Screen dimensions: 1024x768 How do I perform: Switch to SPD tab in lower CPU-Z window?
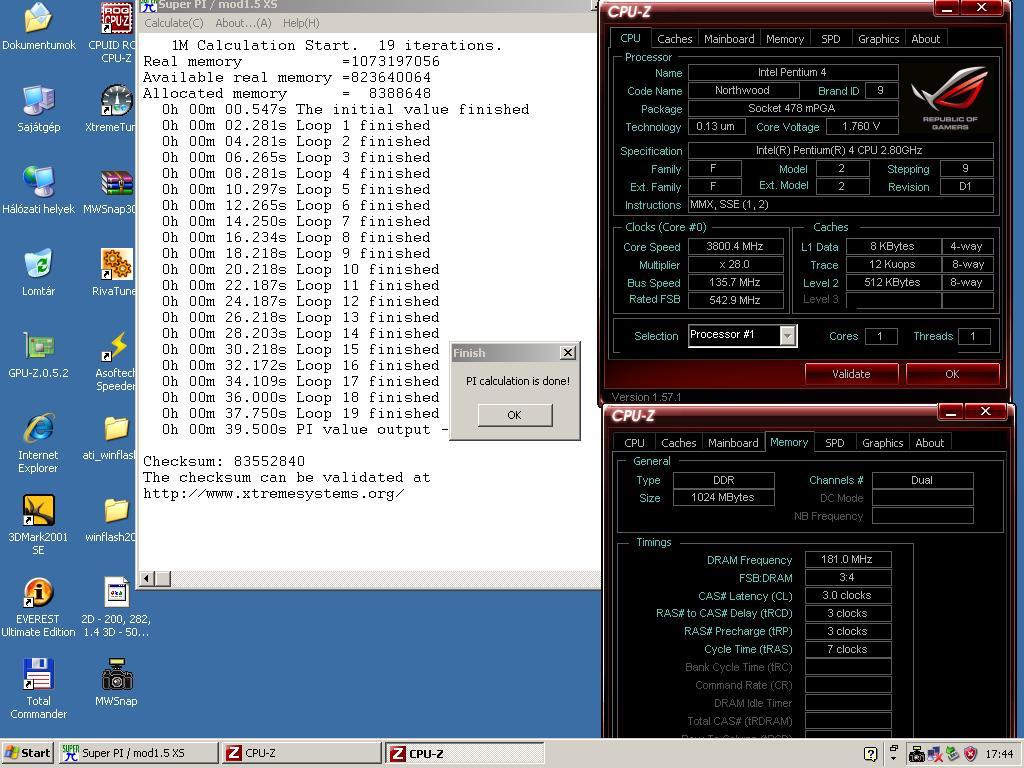click(x=835, y=443)
